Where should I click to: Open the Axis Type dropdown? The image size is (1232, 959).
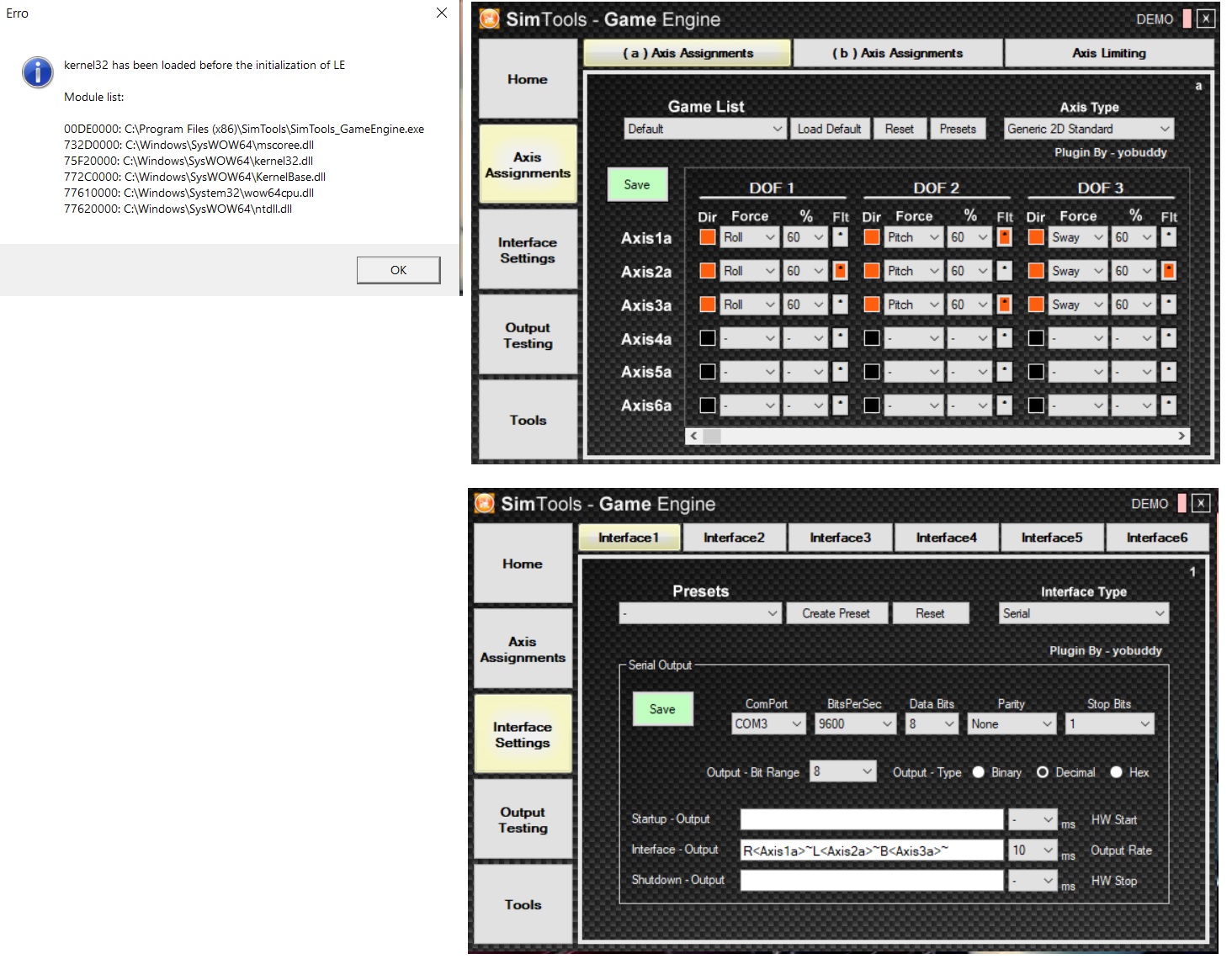click(1089, 129)
